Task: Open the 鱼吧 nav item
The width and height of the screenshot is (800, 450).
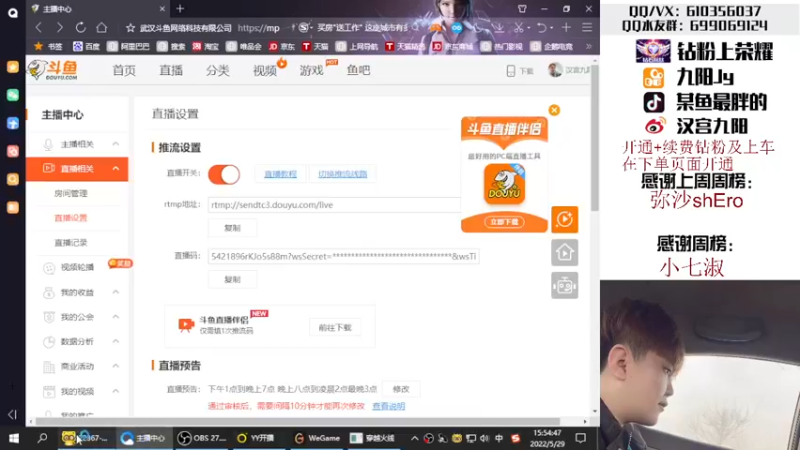Action: pos(359,70)
